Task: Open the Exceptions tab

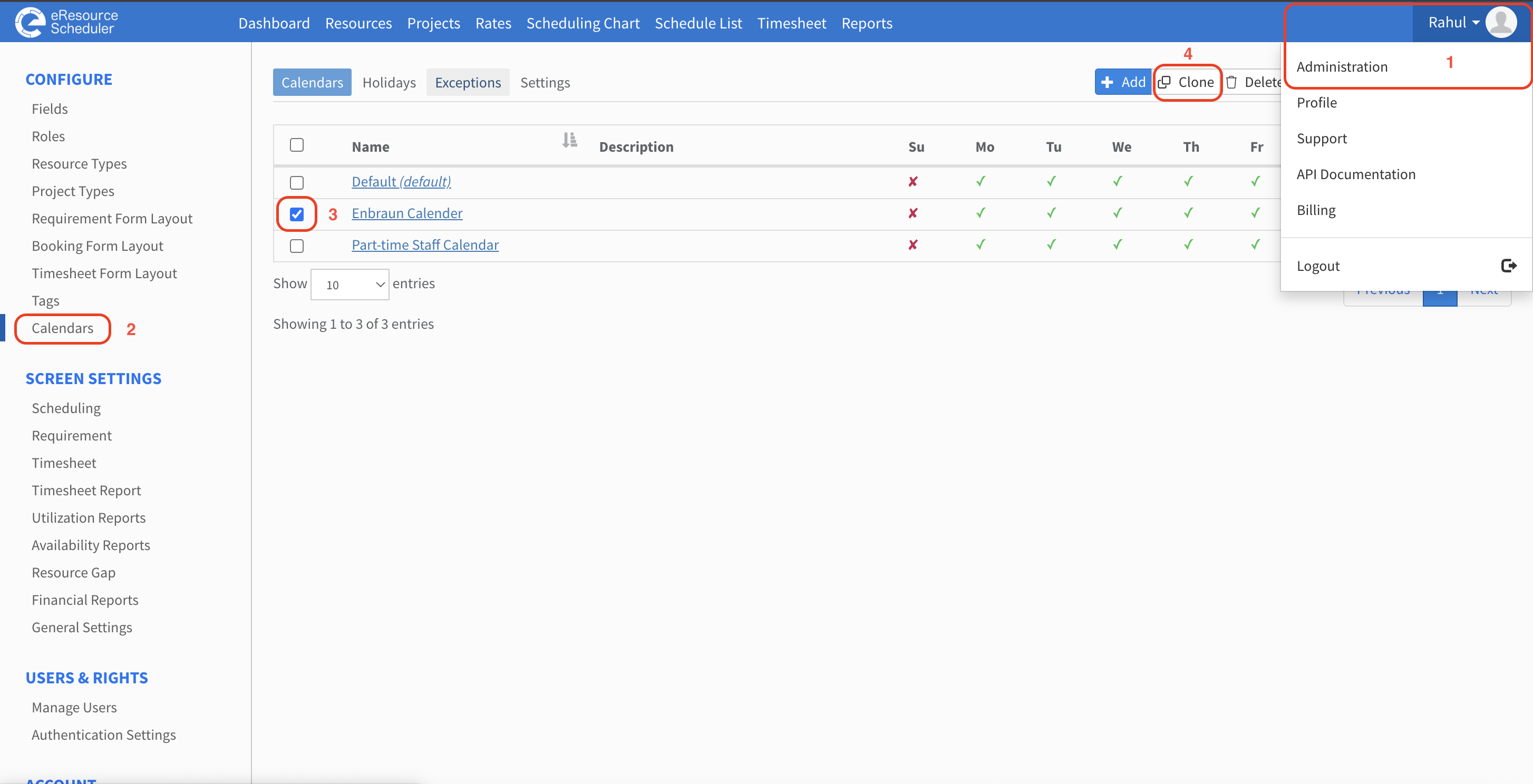Action: click(468, 82)
